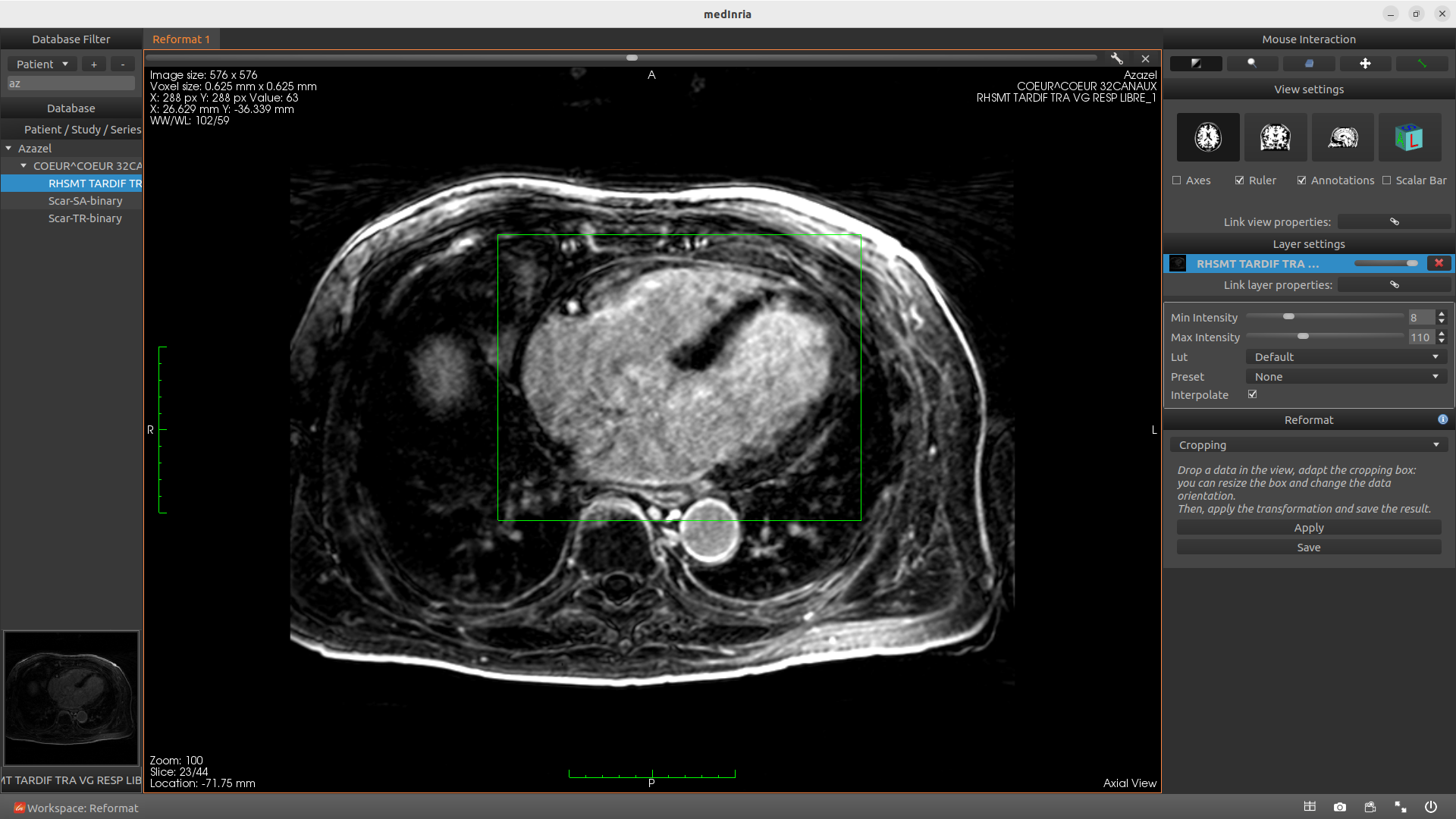
Task: Increase Min Intensity with up arrow
Action: pyautogui.click(x=1442, y=314)
